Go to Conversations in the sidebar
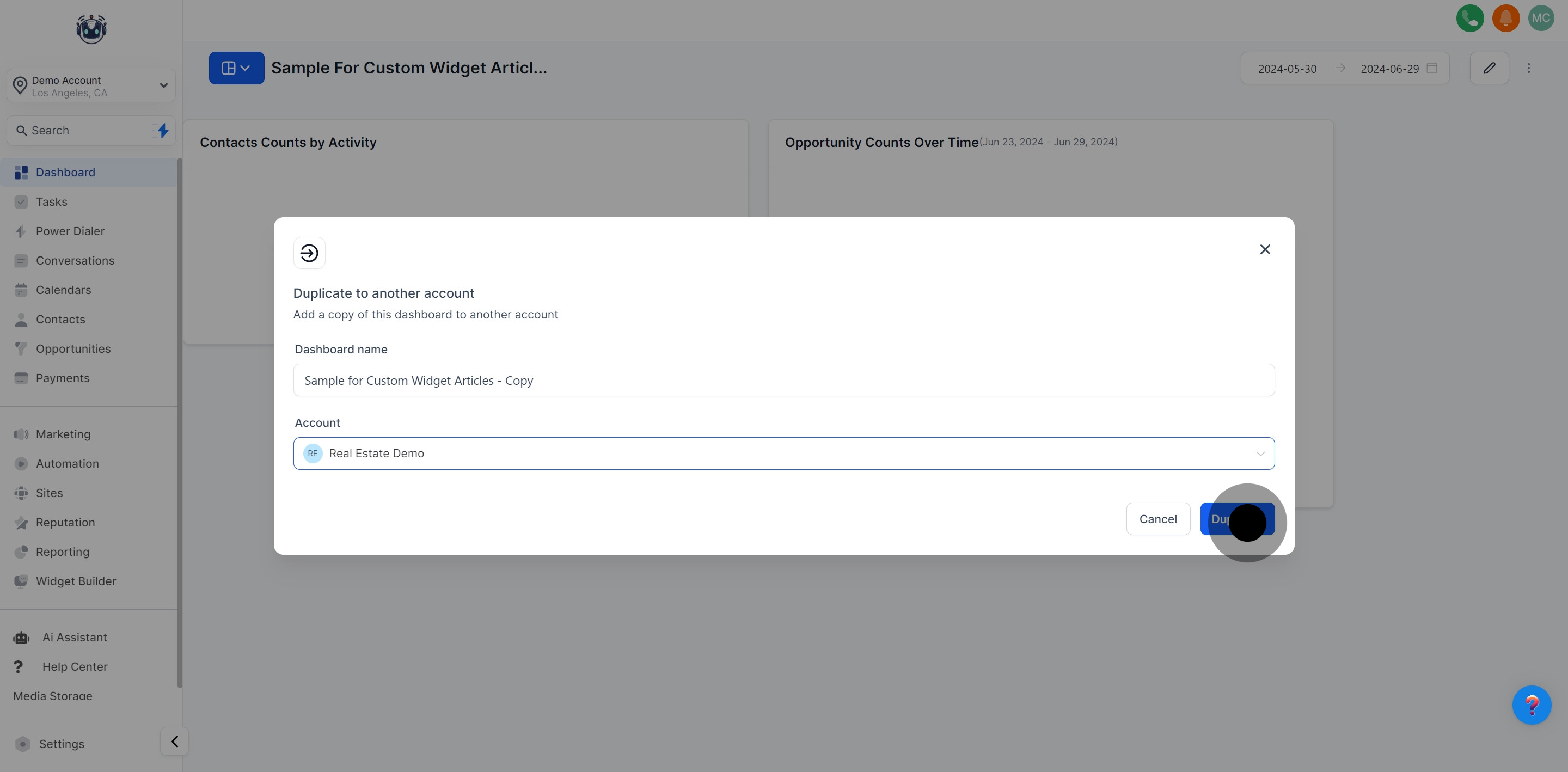 [x=75, y=261]
